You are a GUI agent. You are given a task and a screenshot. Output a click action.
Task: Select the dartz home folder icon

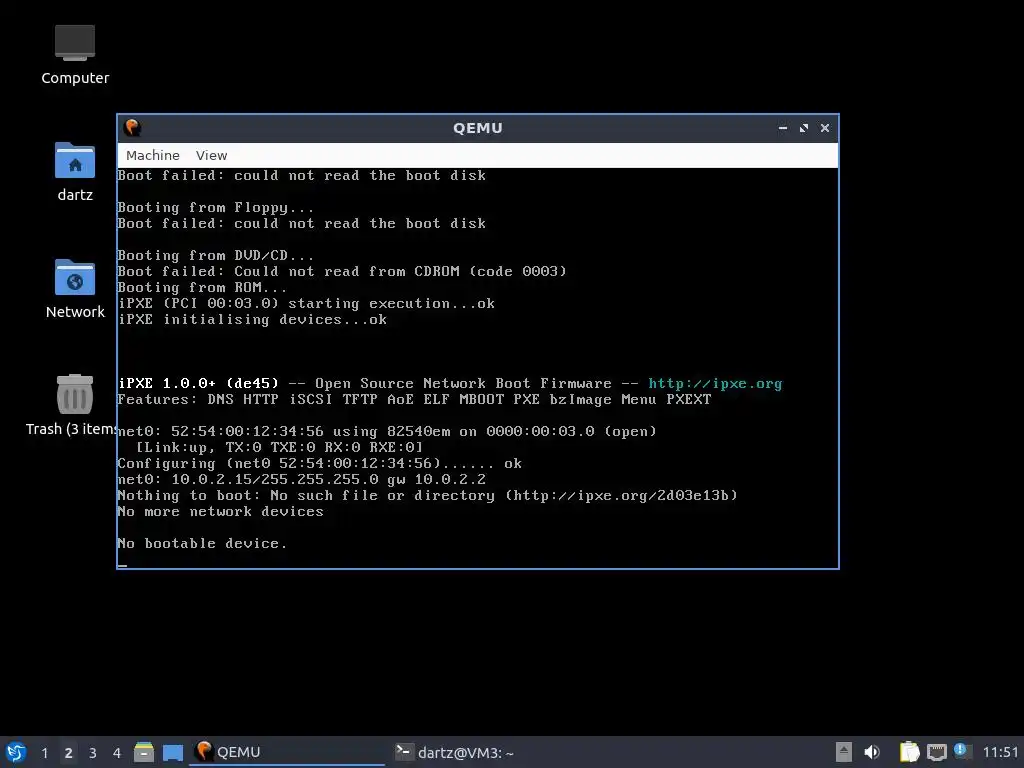tap(75, 172)
